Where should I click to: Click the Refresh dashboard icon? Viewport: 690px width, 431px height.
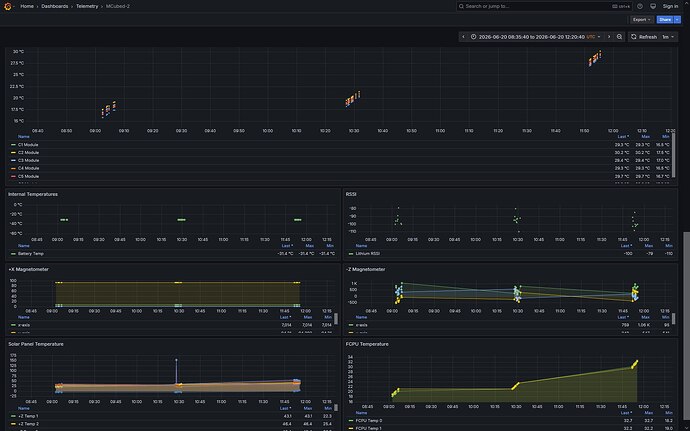[634, 37]
